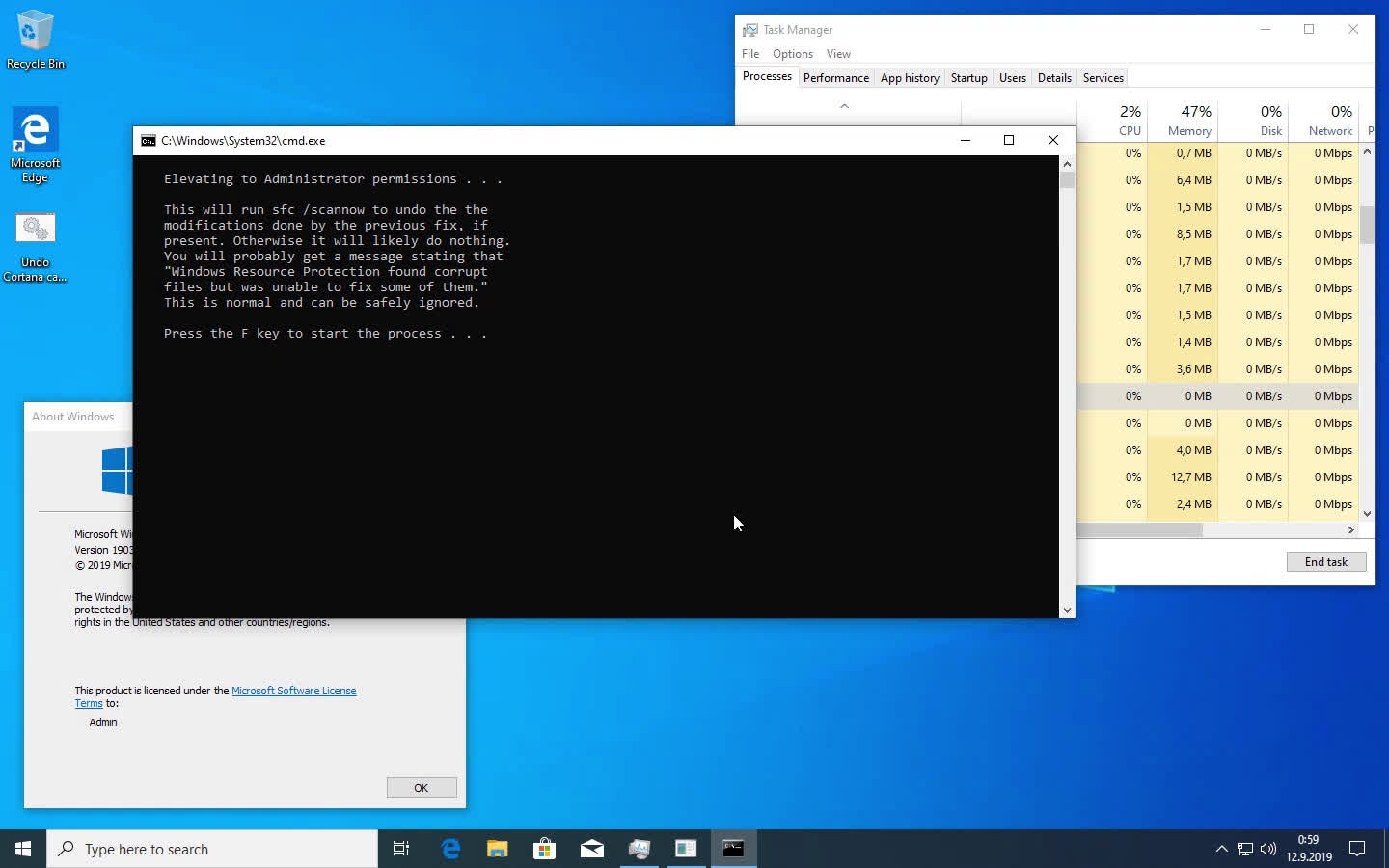Select the cmd.exe taskbar icon
This screenshot has width=1389, height=868.
coord(733,849)
